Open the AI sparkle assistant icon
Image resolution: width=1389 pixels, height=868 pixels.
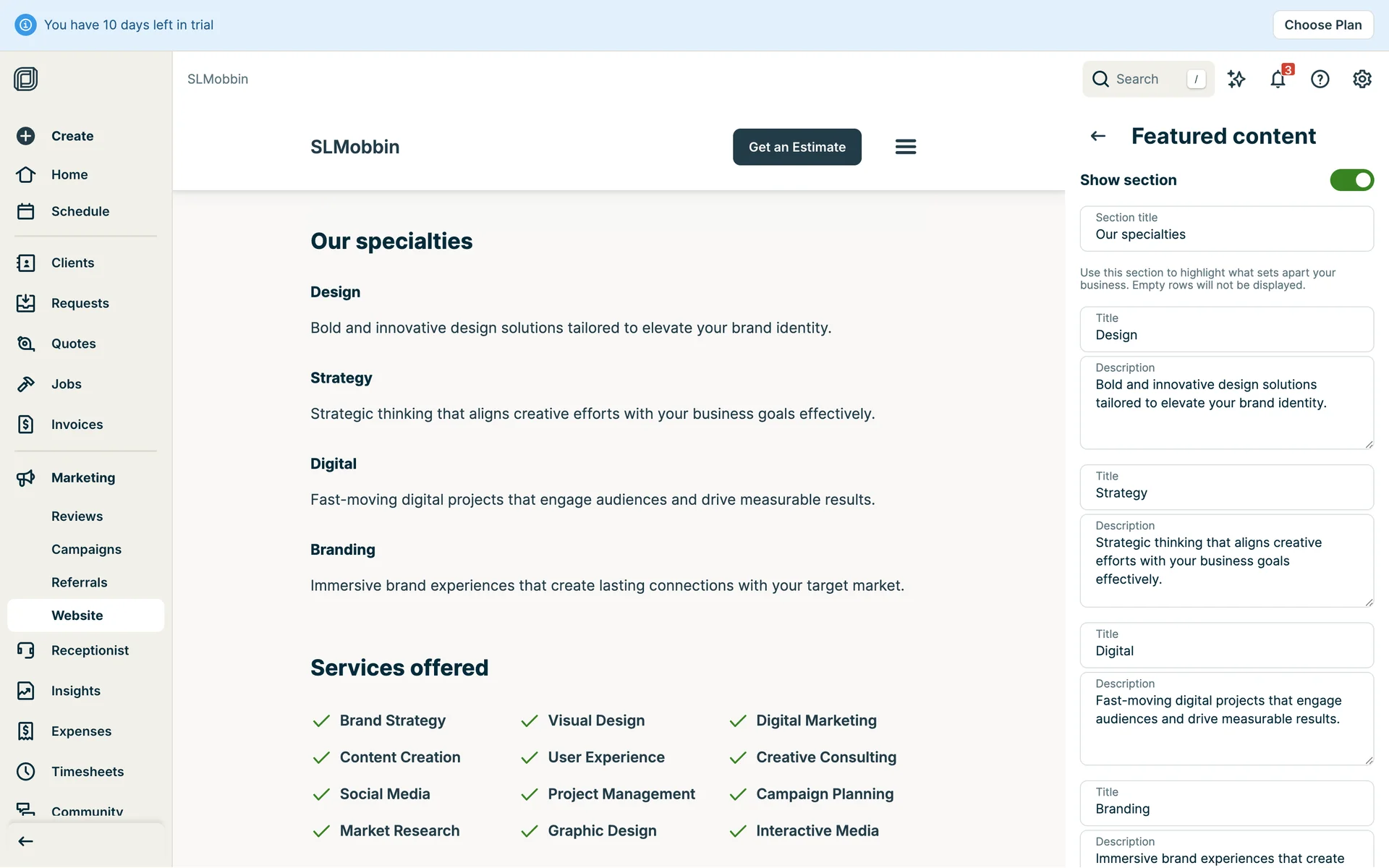[1236, 79]
